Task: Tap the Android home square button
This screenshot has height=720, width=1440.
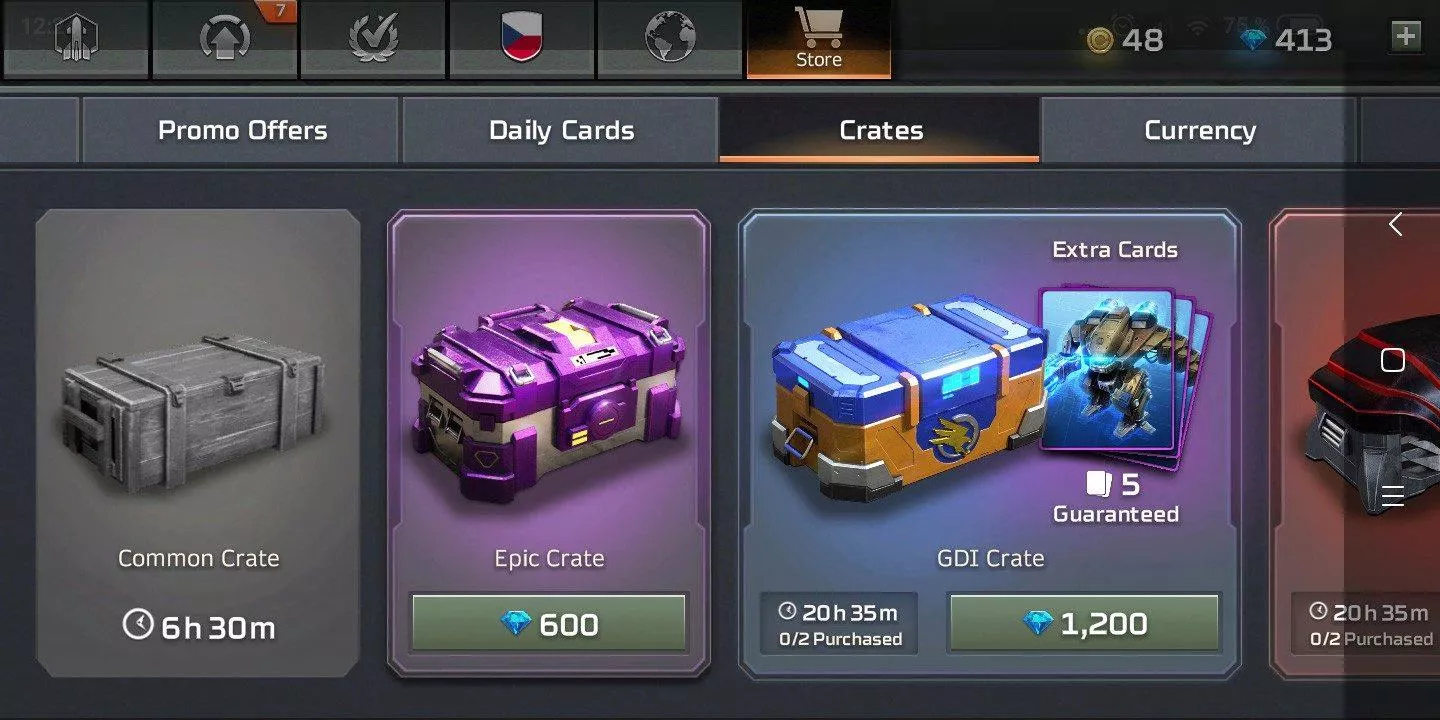Action: [x=1393, y=360]
